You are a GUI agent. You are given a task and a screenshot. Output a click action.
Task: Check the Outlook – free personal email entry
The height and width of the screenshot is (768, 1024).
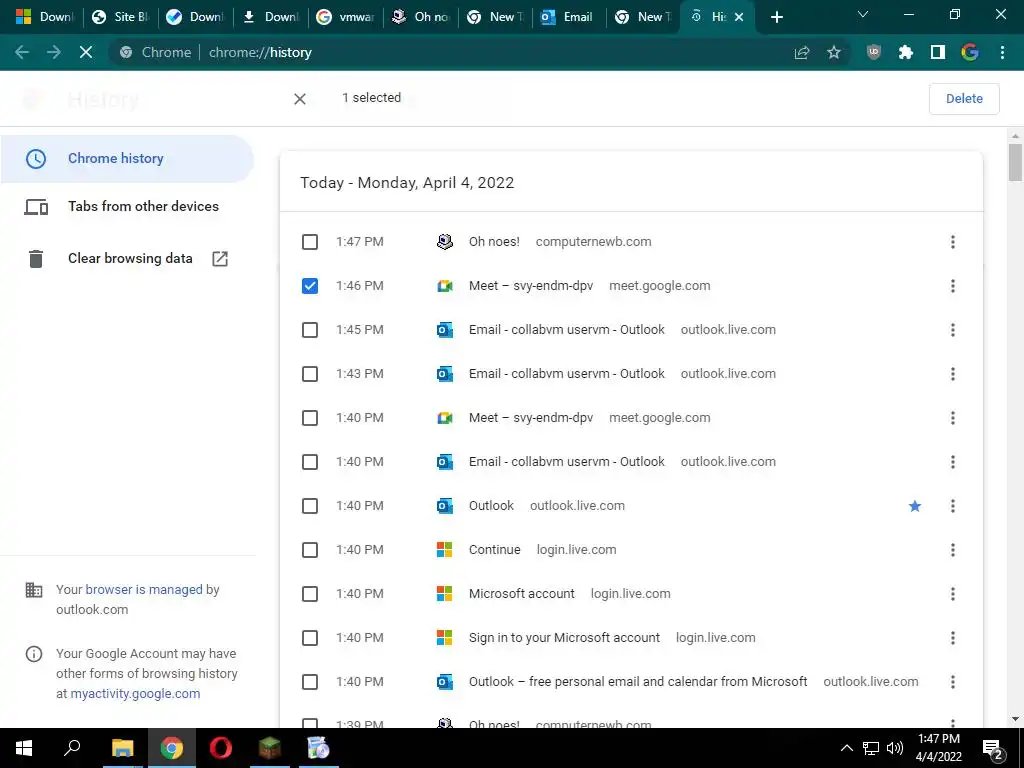[x=310, y=682]
